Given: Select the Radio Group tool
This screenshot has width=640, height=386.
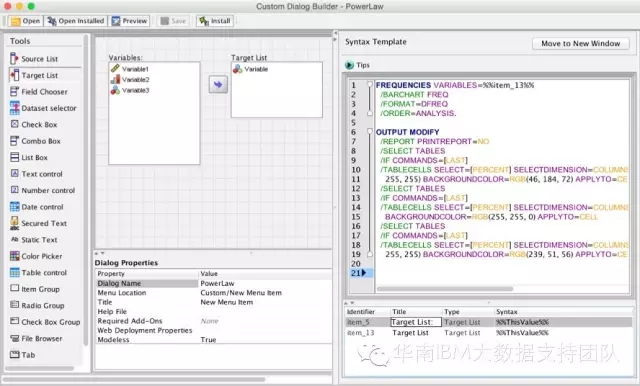Looking at the screenshot, I should (x=37, y=305).
